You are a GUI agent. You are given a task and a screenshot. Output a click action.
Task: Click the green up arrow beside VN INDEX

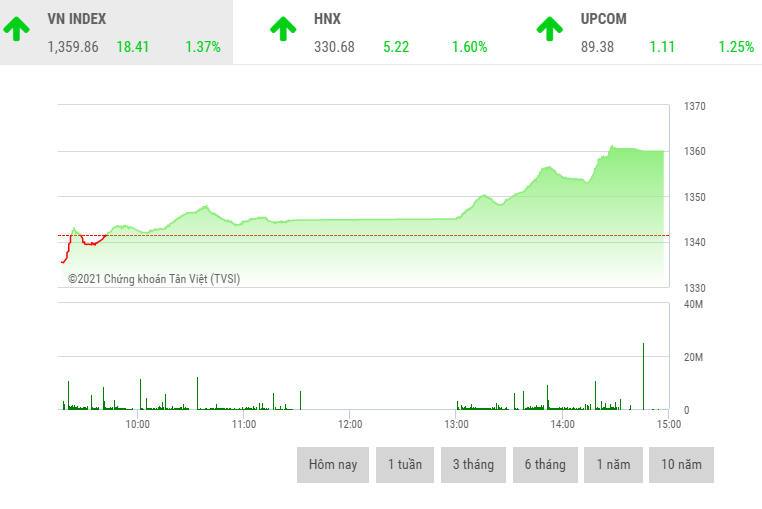(x=15, y=30)
